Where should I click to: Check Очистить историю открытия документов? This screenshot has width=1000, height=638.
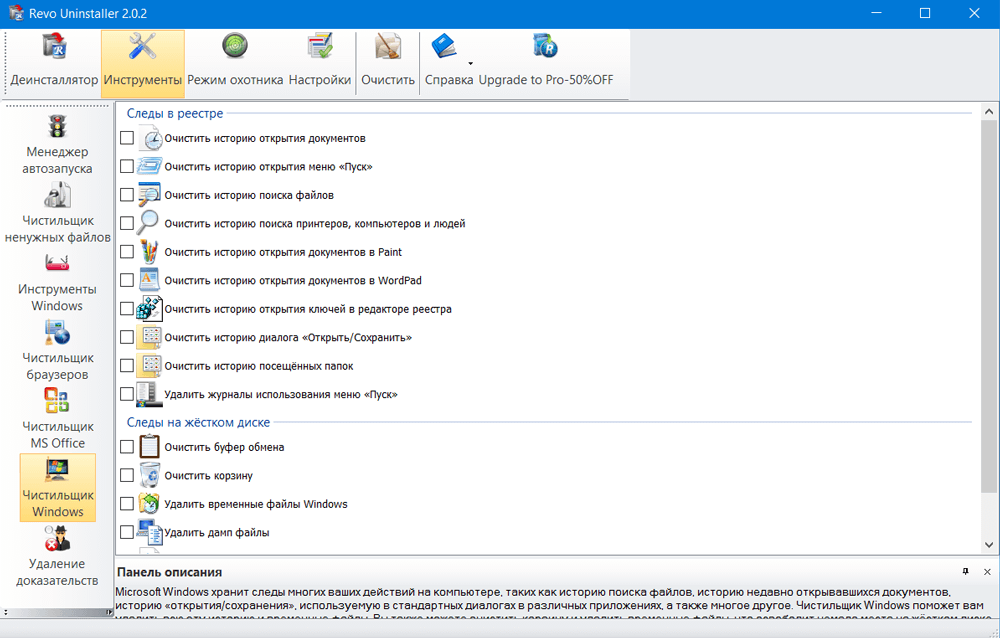point(127,138)
